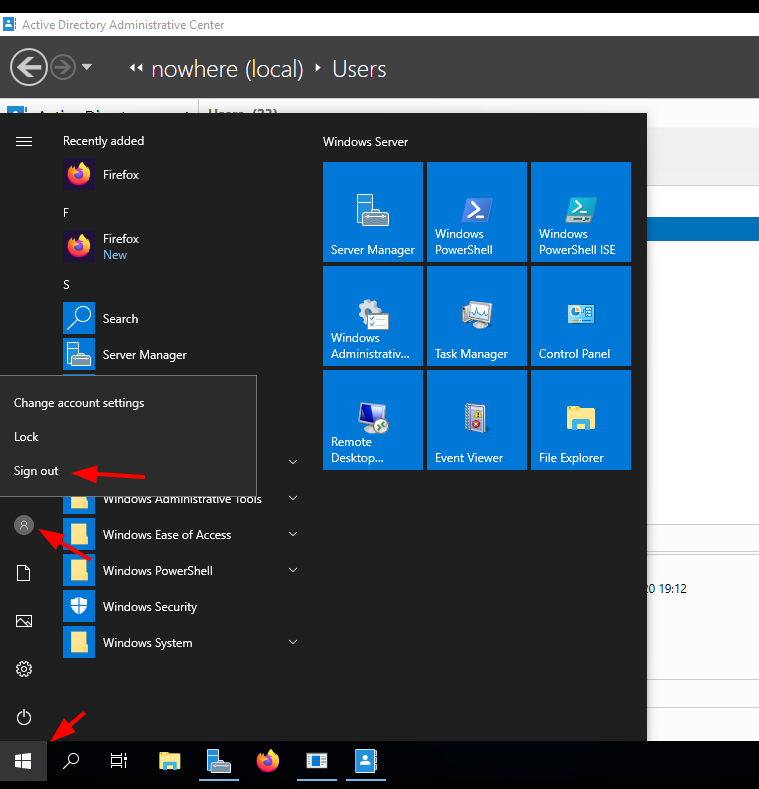Viewport: 759px width, 789px height.
Task: Open breadcrumb arrow before Users
Action: [318, 67]
